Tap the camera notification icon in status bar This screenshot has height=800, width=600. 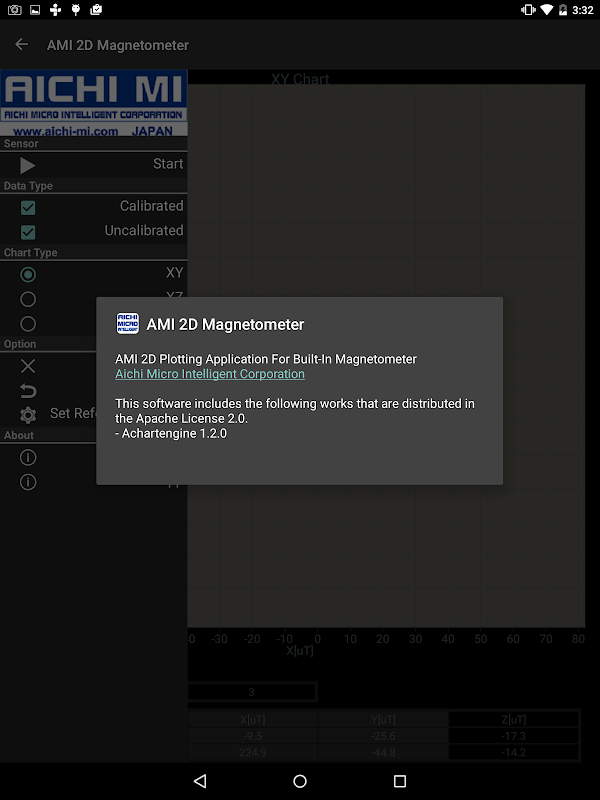click(14, 10)
